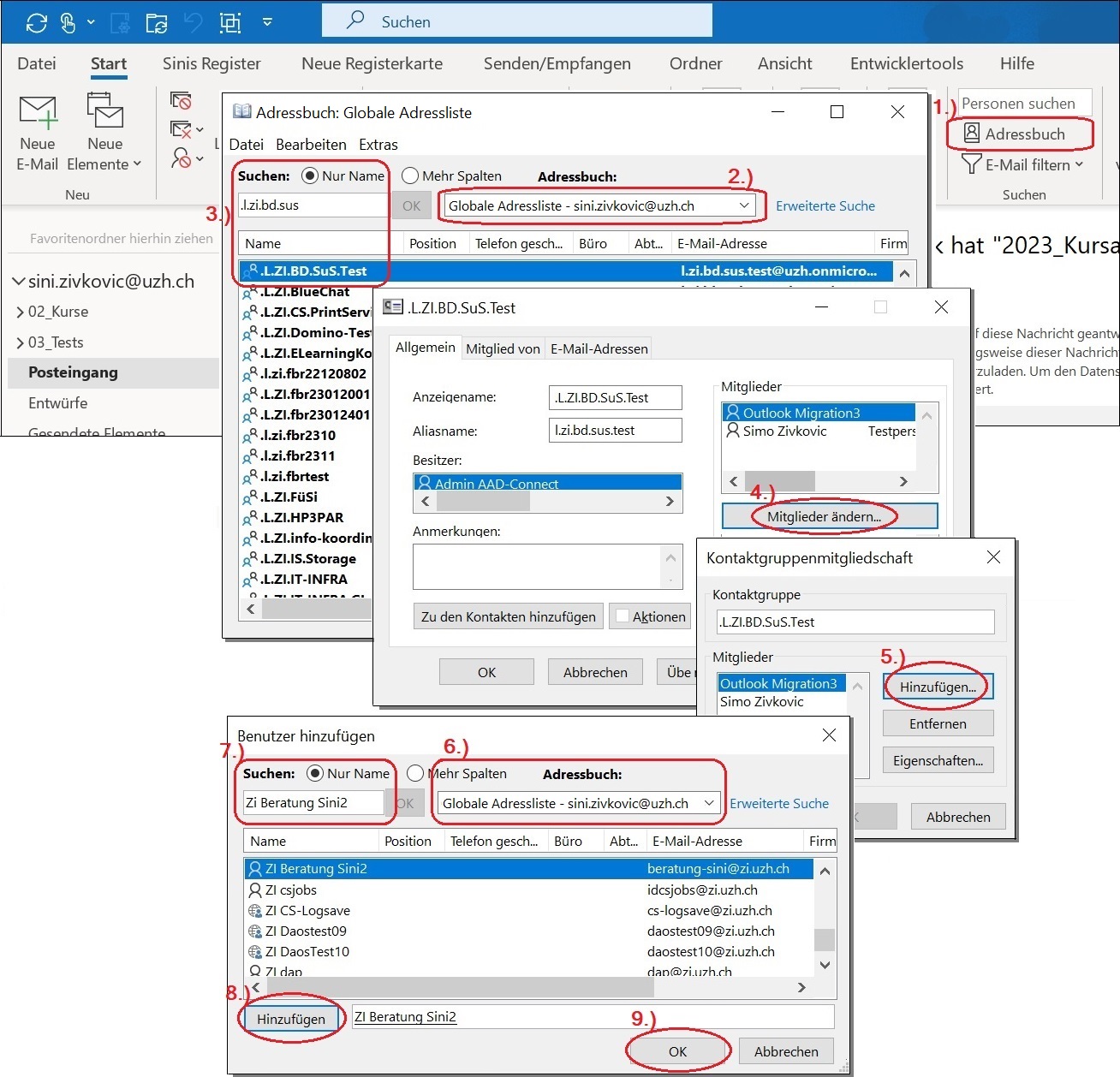Expand the 02_Kurse folder
1120x1077 pixels.
20,312
